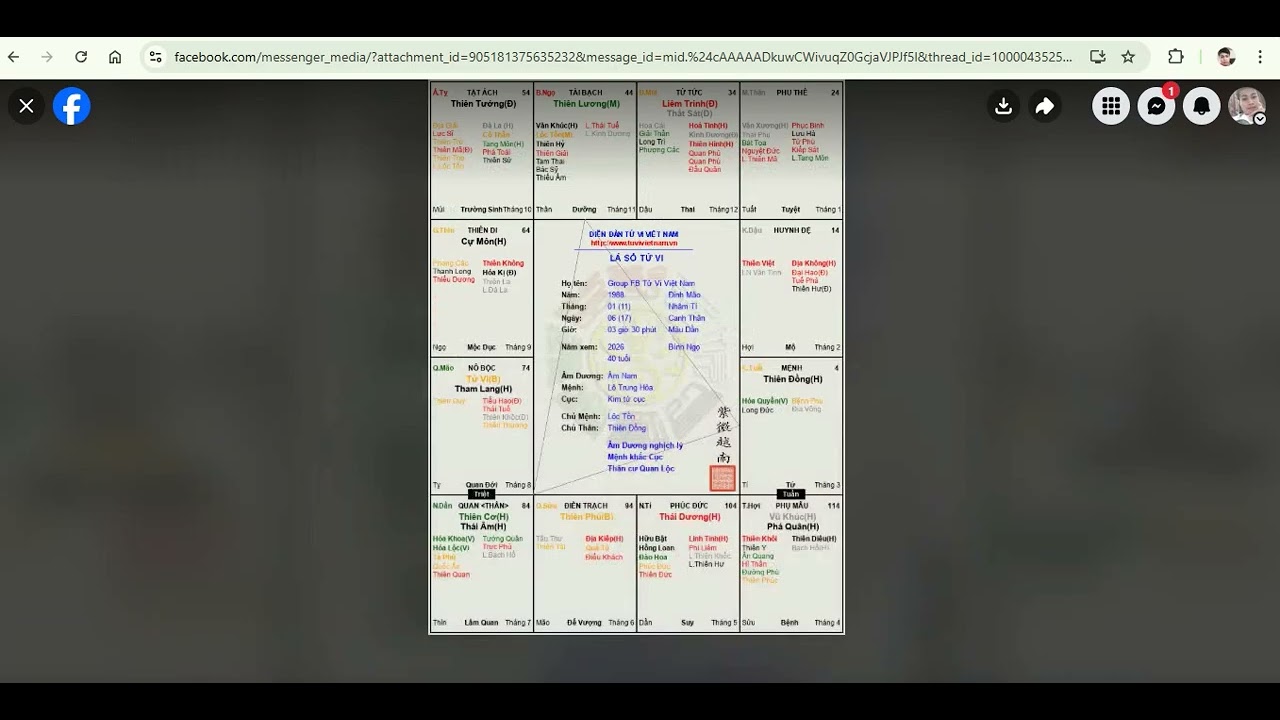Reload the current page

[81, 57]
